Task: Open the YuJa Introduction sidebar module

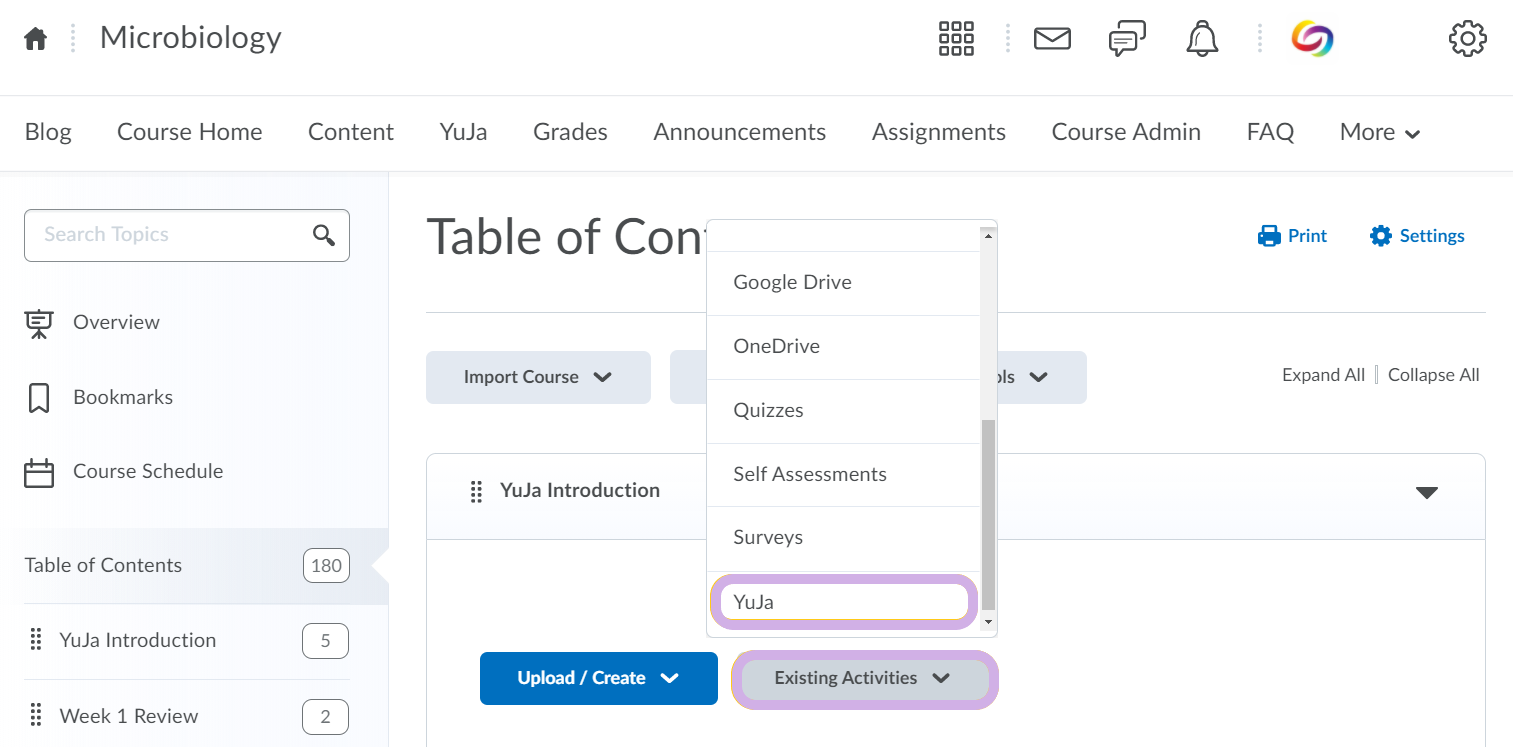Action: pyautogui.click(x=138, y=640)
